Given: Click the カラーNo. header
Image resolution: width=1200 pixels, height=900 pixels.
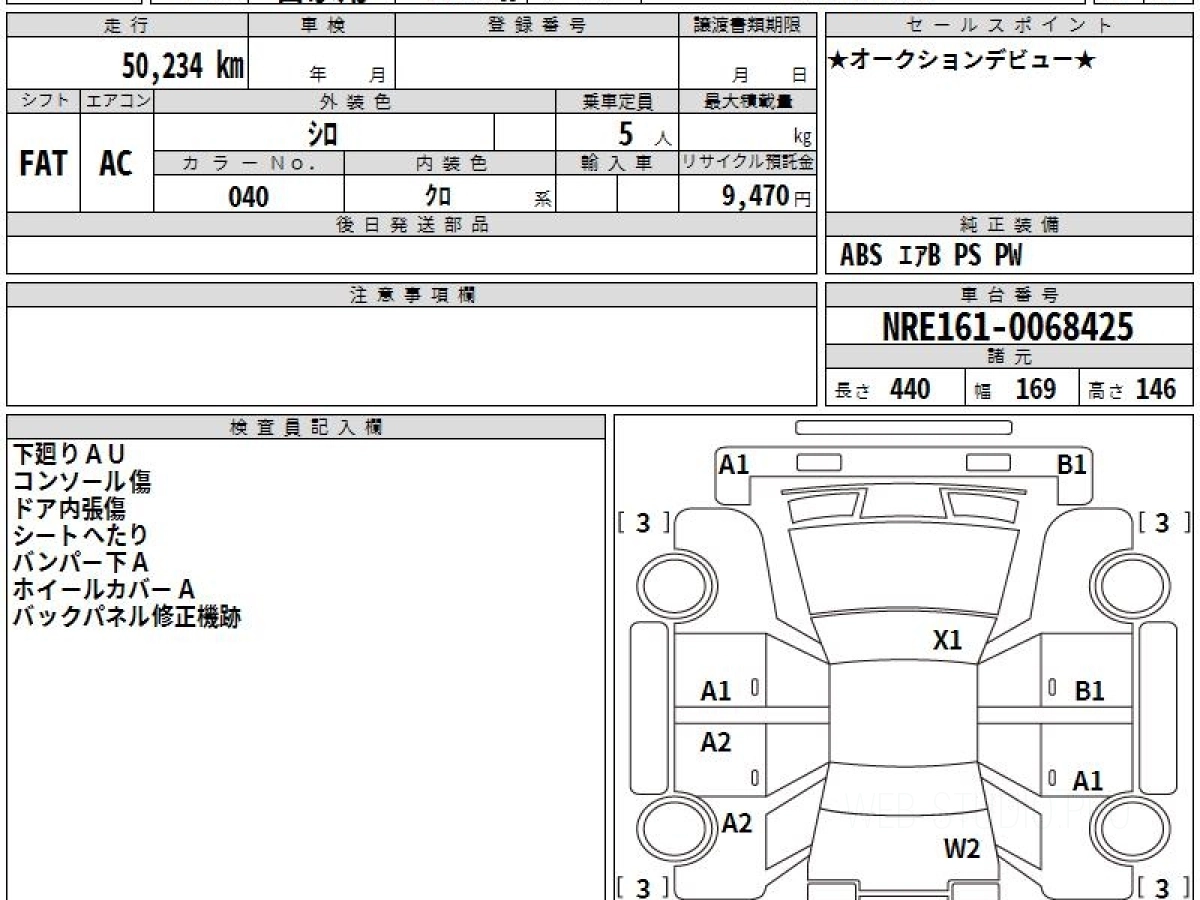Looking at the screenshot, I should point(249,164).
